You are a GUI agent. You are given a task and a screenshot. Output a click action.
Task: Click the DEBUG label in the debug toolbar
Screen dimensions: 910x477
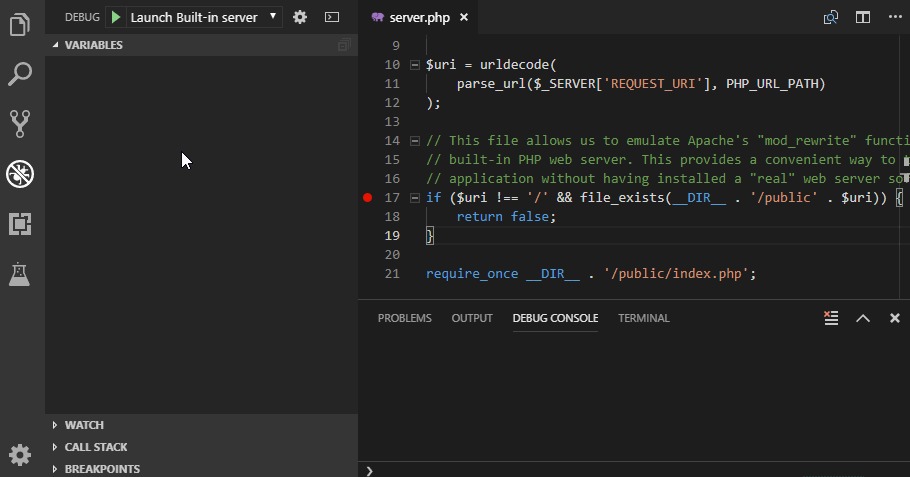coord(82,17)
